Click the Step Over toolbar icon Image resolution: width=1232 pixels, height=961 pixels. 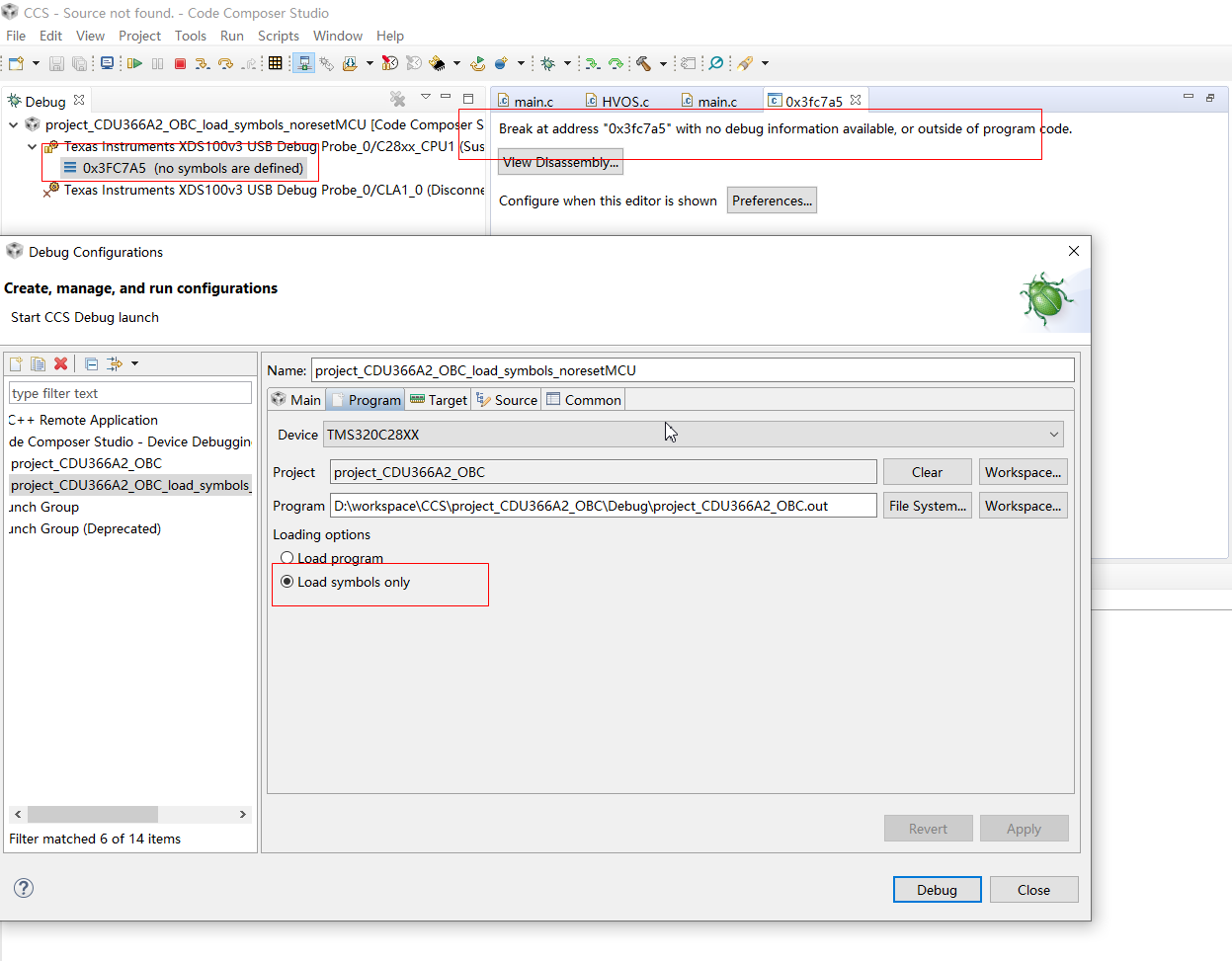(x=225, y=63)
